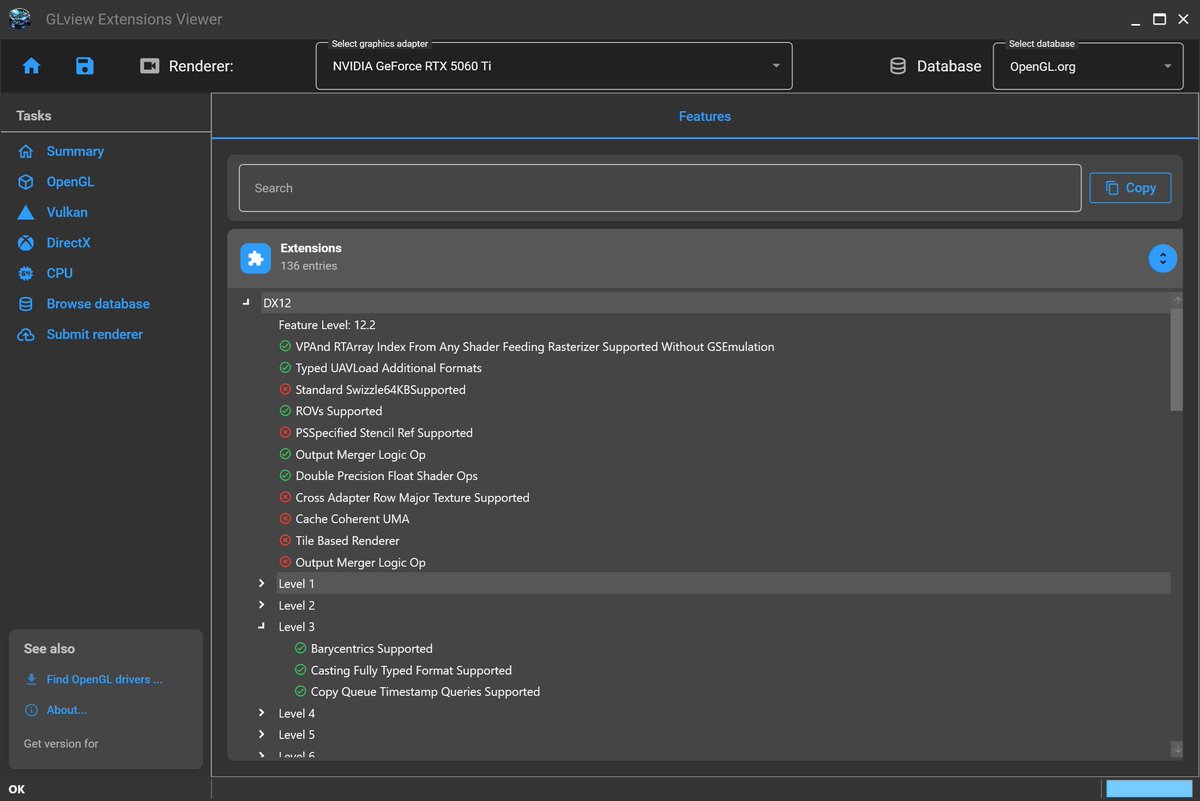This screenshot has width=1200, height=801.
Task: Click red cross icon for Standard Swizzle64KBSupported
Action: click(x=285, y=390)
